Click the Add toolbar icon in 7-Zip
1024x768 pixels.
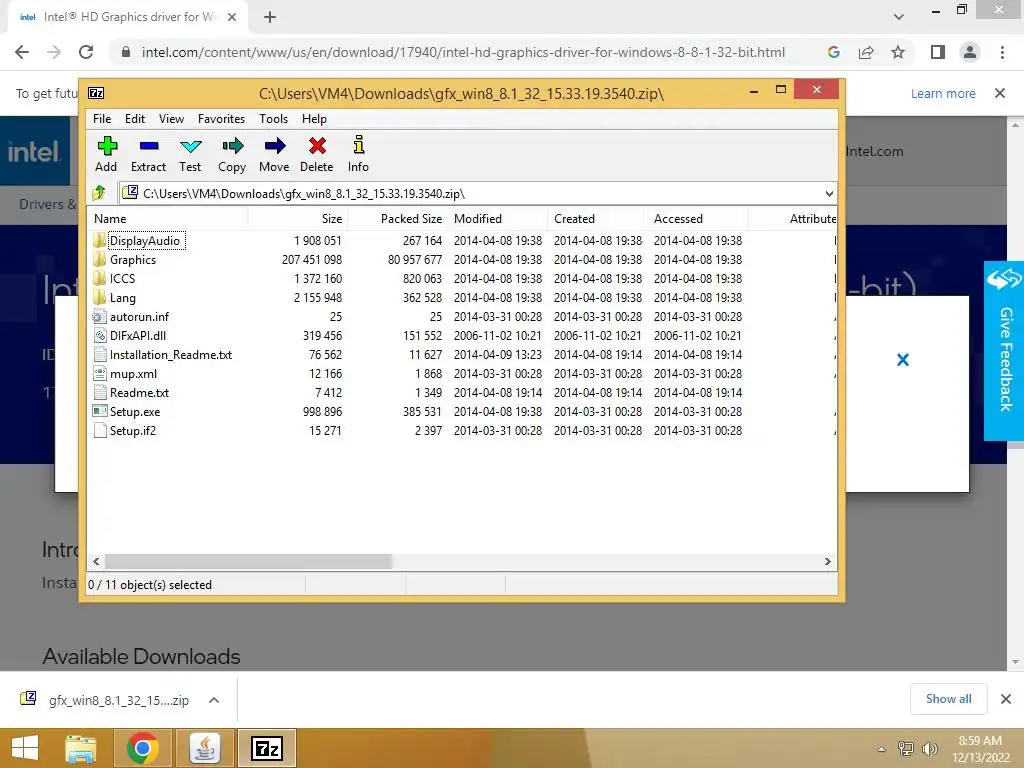tap(106, 146)
